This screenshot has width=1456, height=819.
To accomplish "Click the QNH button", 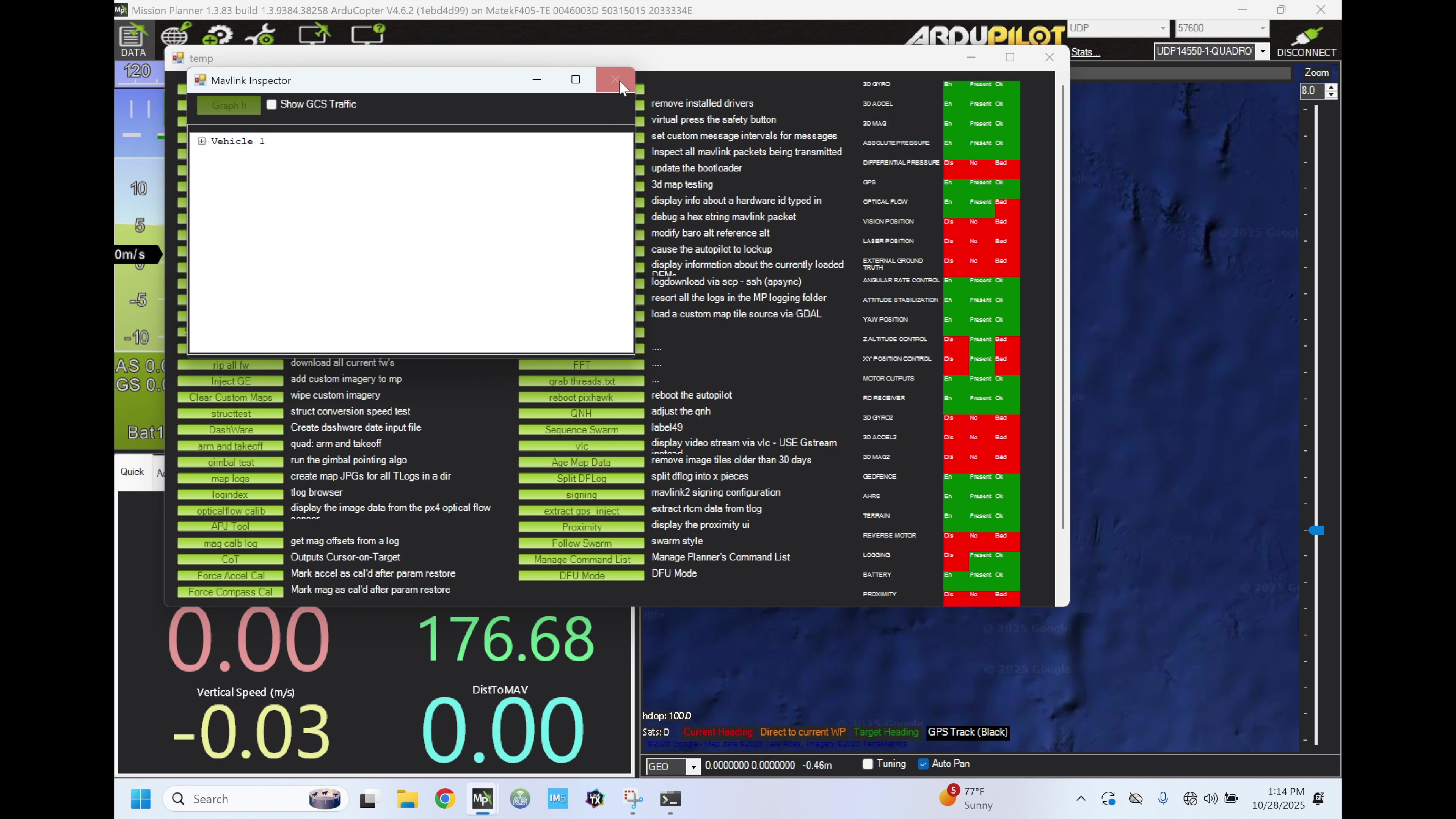I will pyautogui.click(x=581, y=413).
